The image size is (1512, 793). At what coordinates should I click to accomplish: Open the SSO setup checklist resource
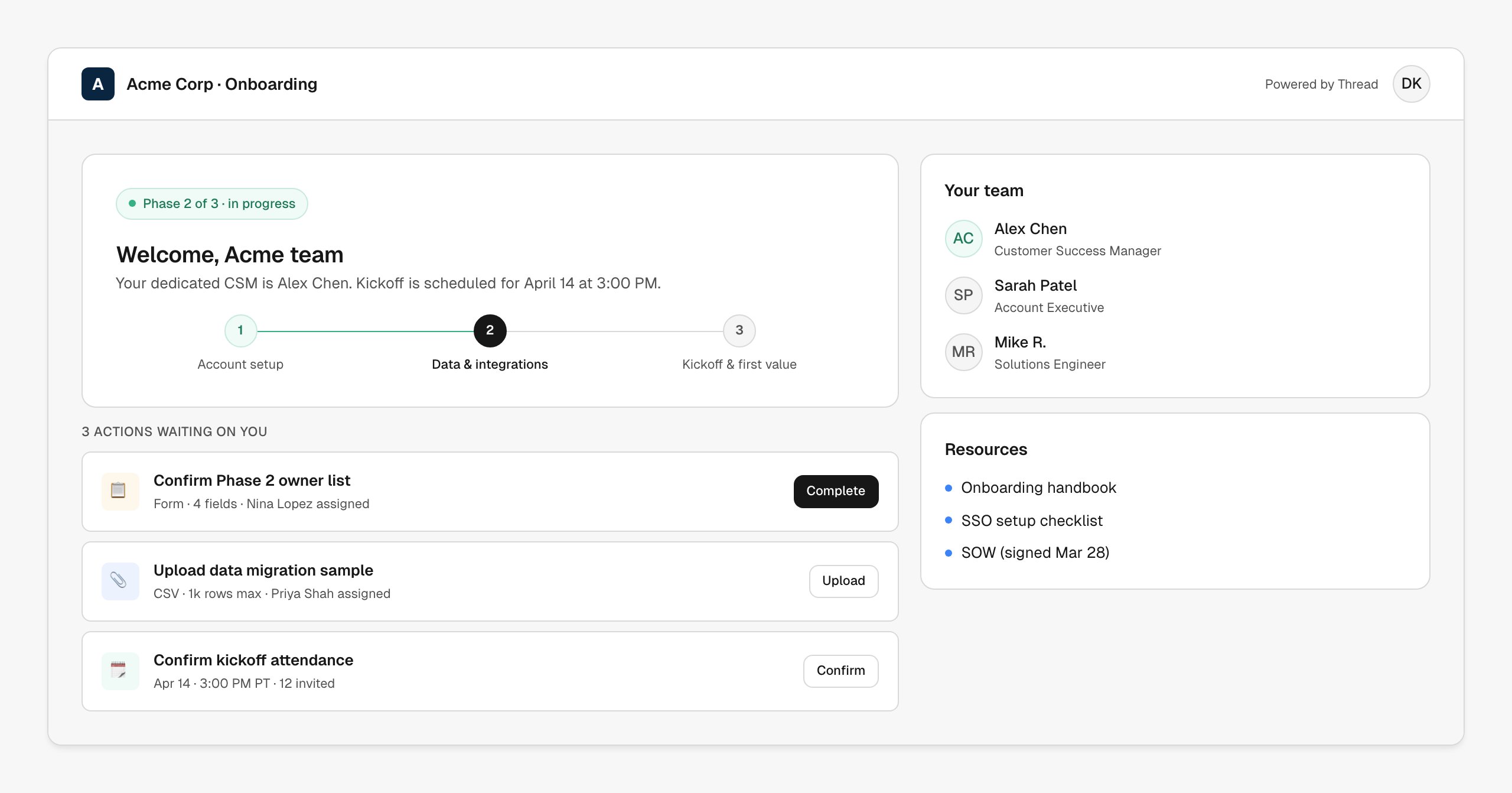tap(1031, 521)
